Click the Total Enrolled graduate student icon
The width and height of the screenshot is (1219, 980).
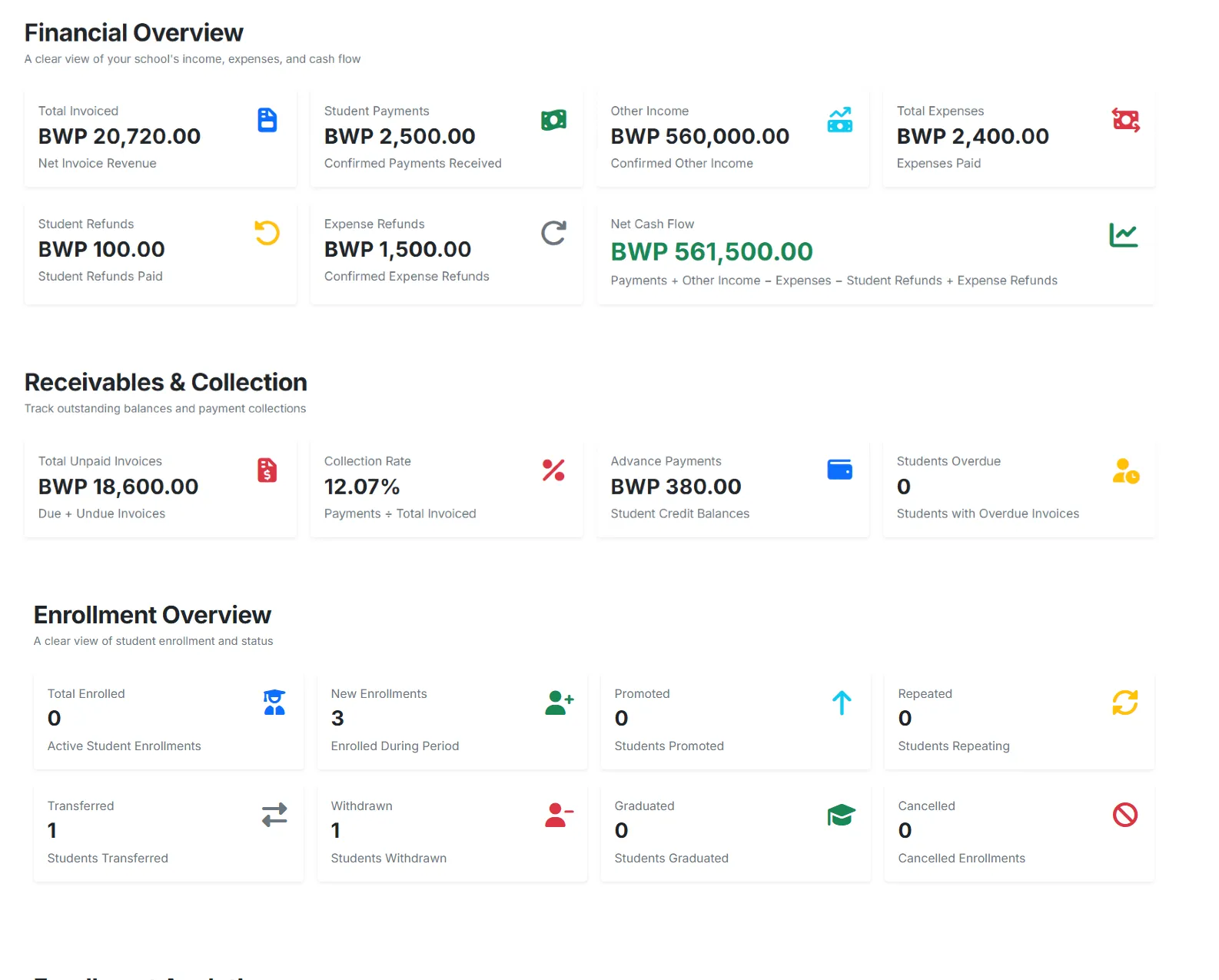pos(274,703)
